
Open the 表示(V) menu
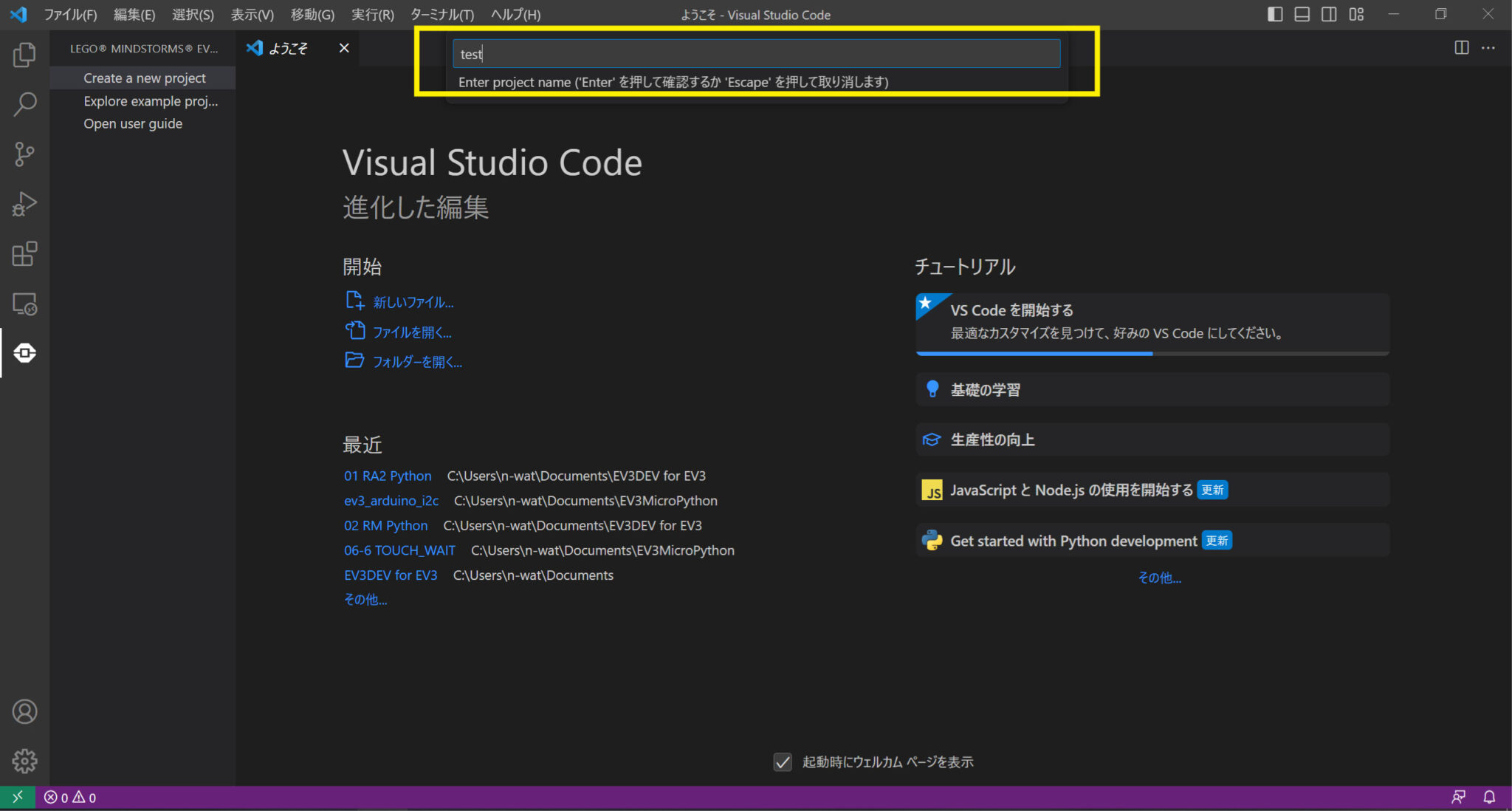[x=252, y=15]
